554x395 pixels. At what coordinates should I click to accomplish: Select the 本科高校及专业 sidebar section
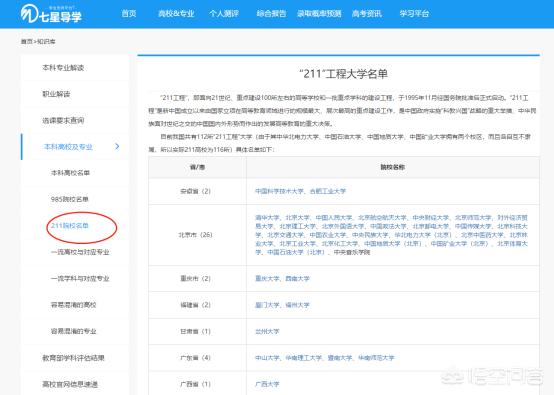(x=68, y=147)
